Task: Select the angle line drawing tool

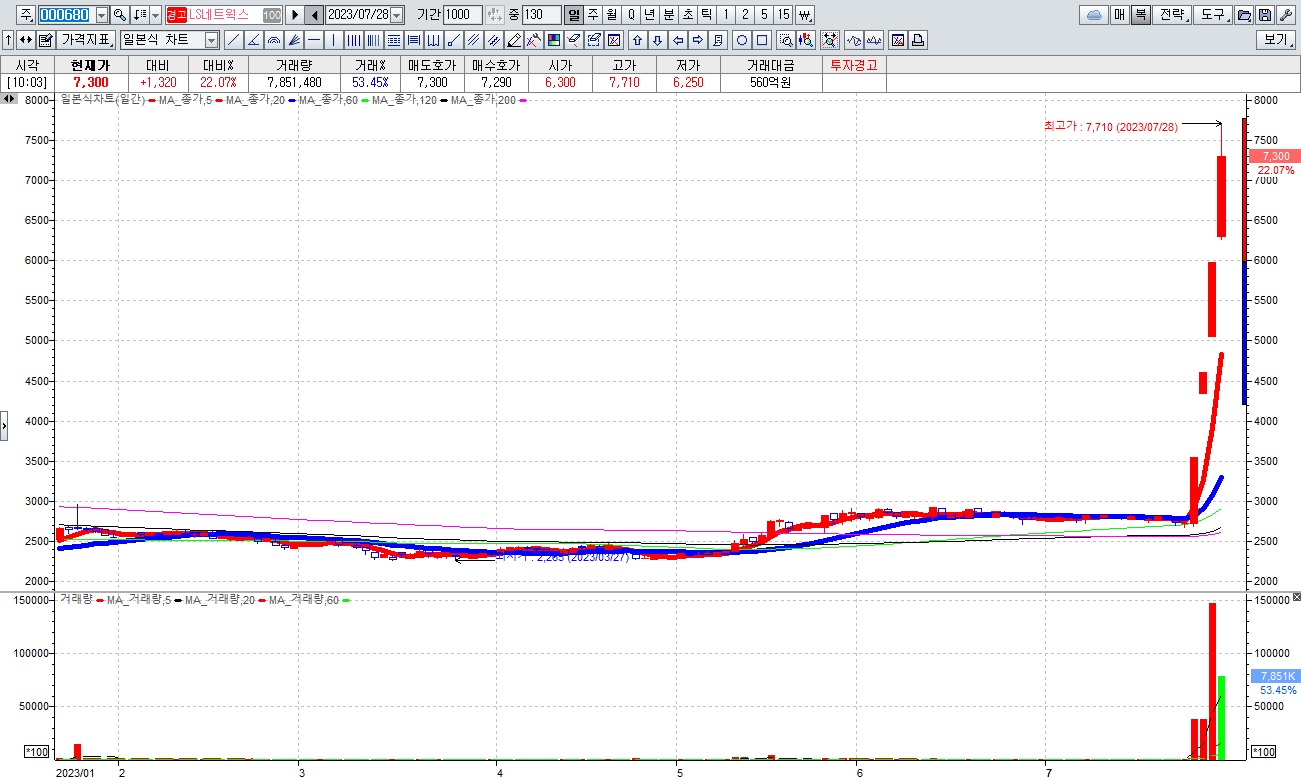Action: click(x=254, y=40)
